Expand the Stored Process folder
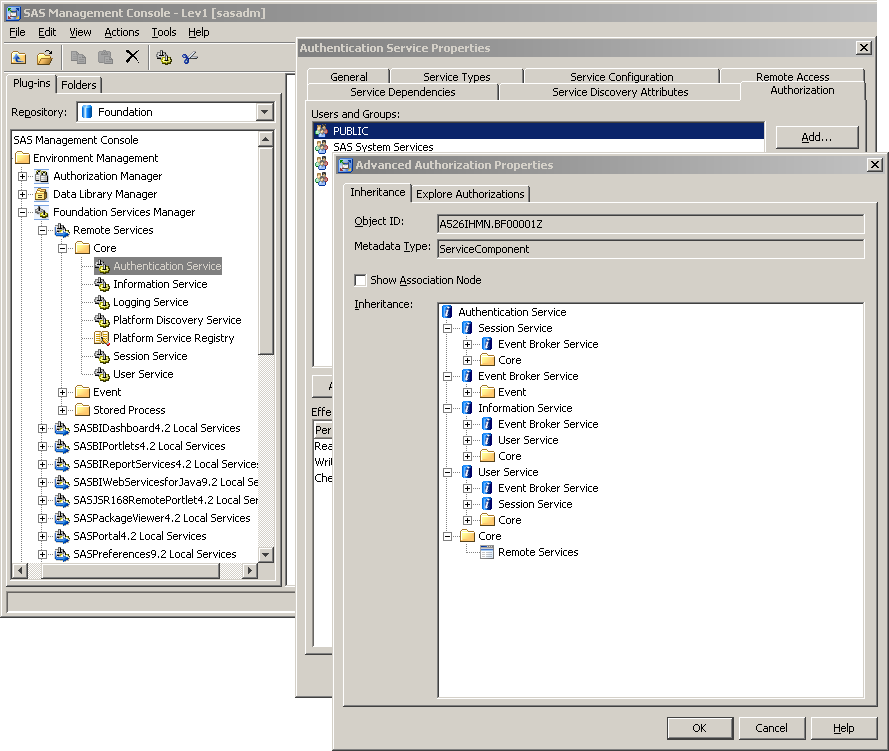The image size is (889, 751). pyautogui.click(x=63, y=410)
